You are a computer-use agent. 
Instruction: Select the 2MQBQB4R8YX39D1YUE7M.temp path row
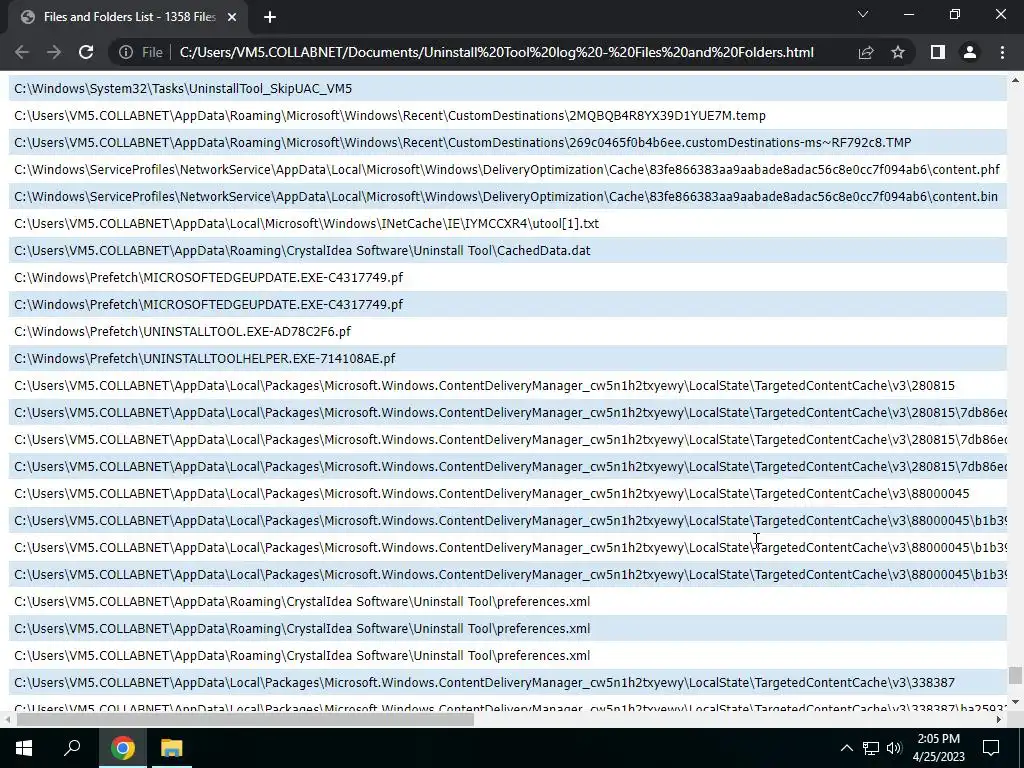(x=507, y=116)
